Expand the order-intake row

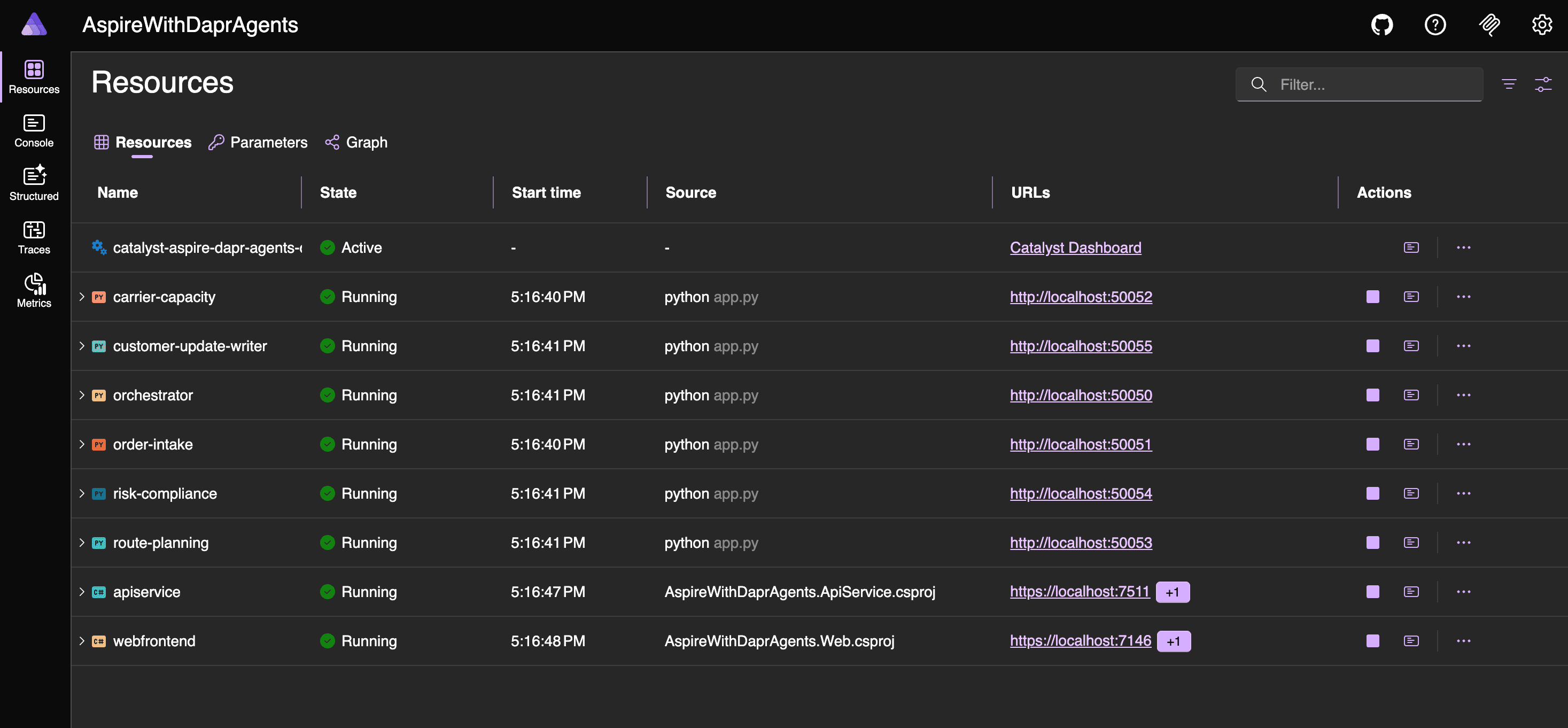82,444
